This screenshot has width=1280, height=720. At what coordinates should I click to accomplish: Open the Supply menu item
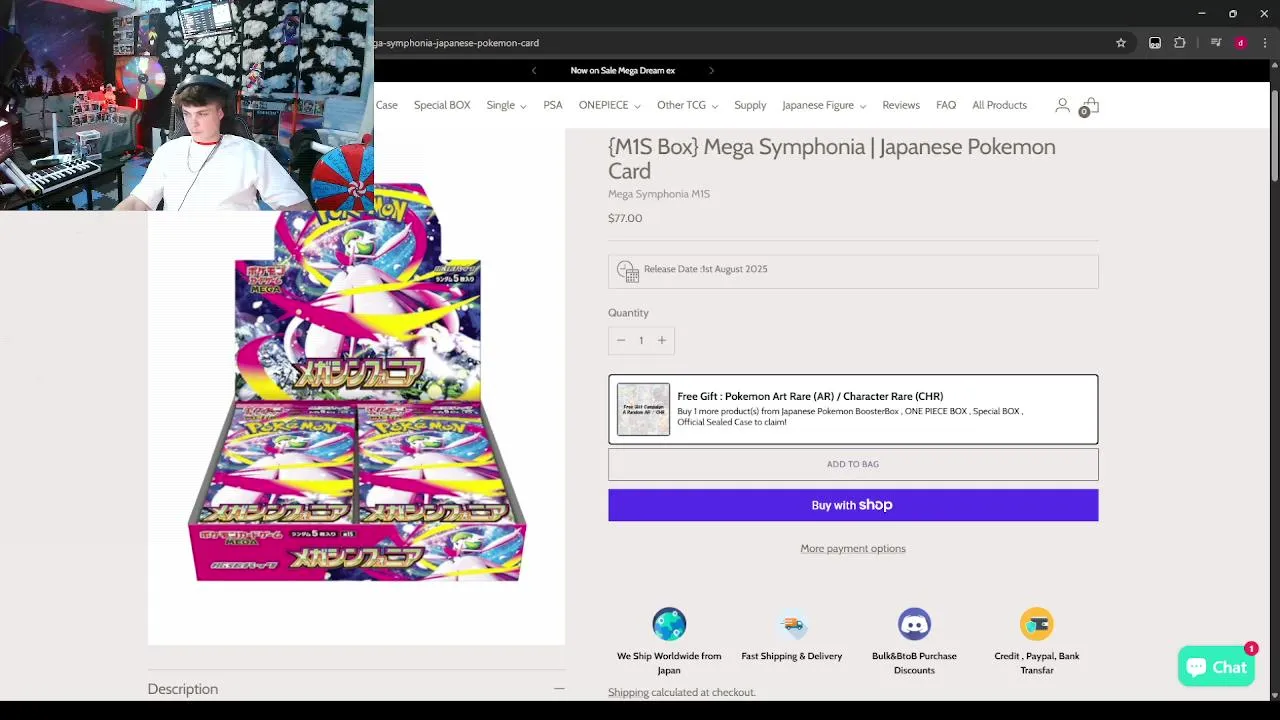pos(750,105)
